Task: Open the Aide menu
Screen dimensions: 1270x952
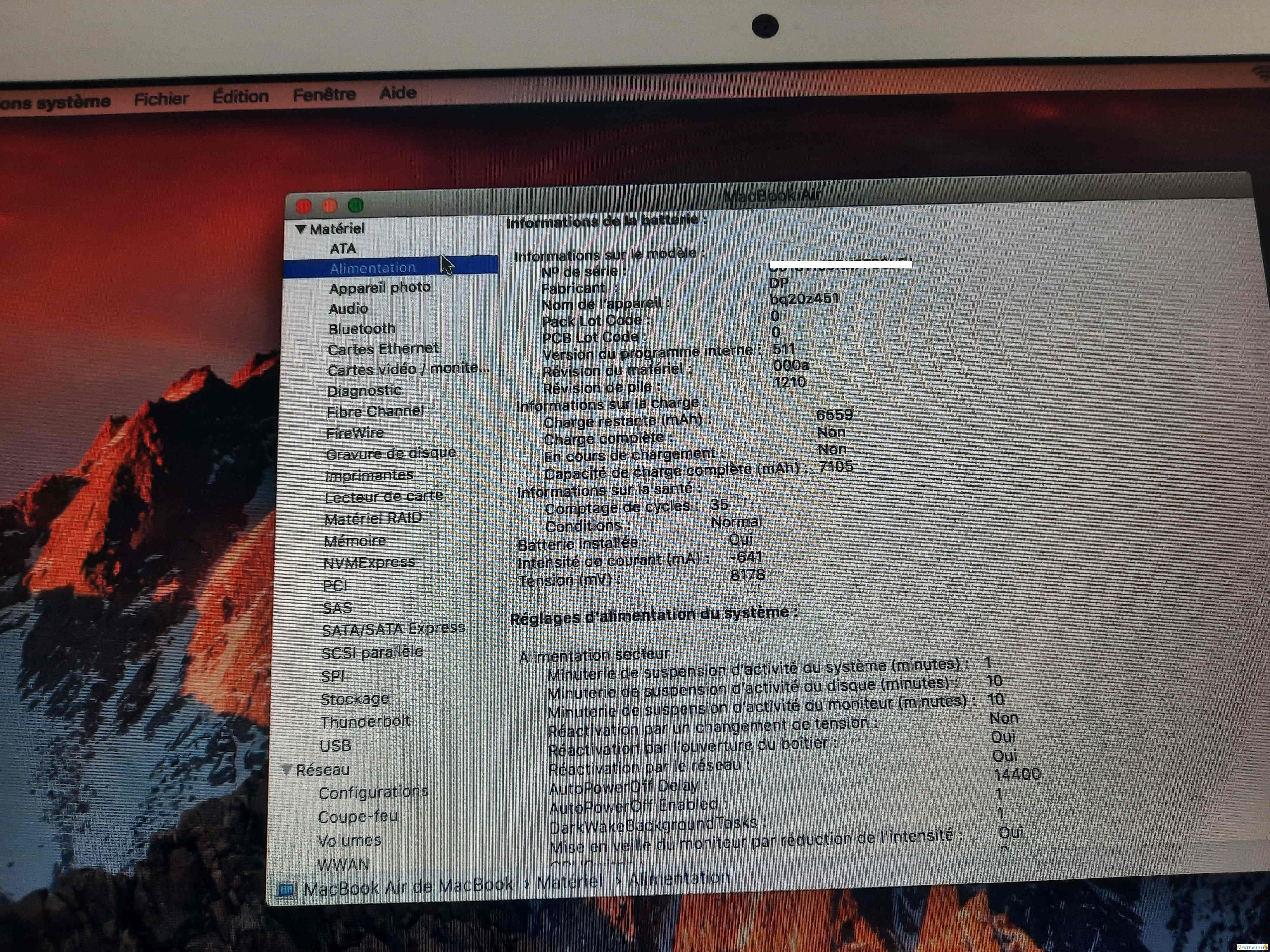Action: click(398, 92)
